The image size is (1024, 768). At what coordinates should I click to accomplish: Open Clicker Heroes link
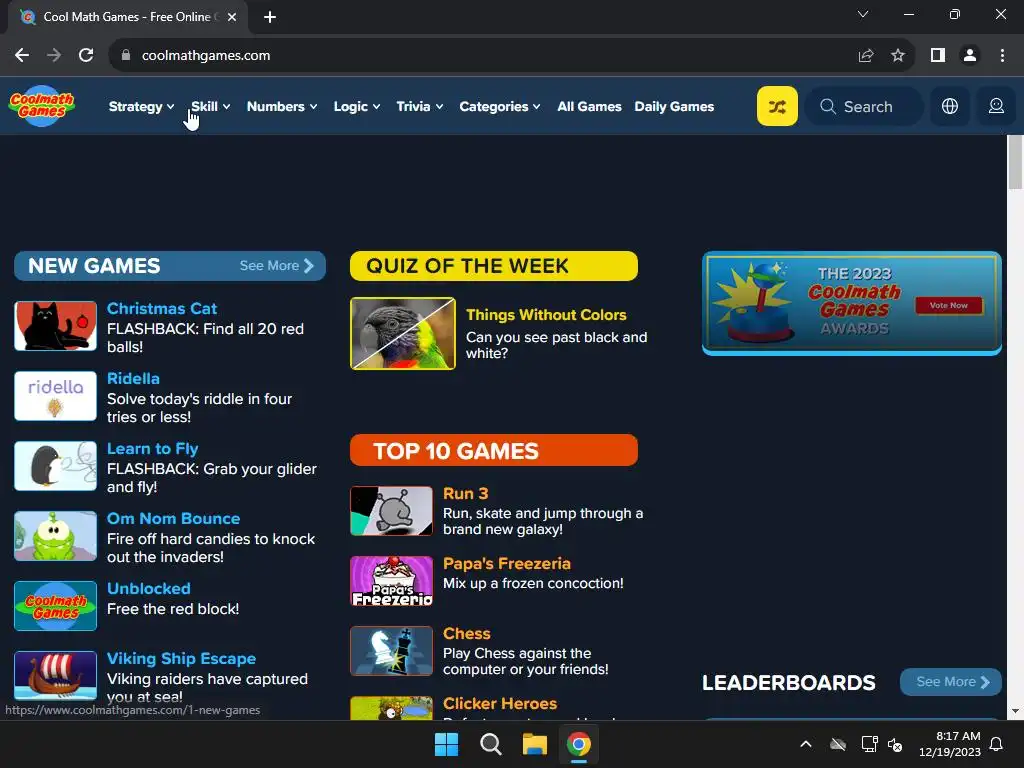tap(500, 703)
